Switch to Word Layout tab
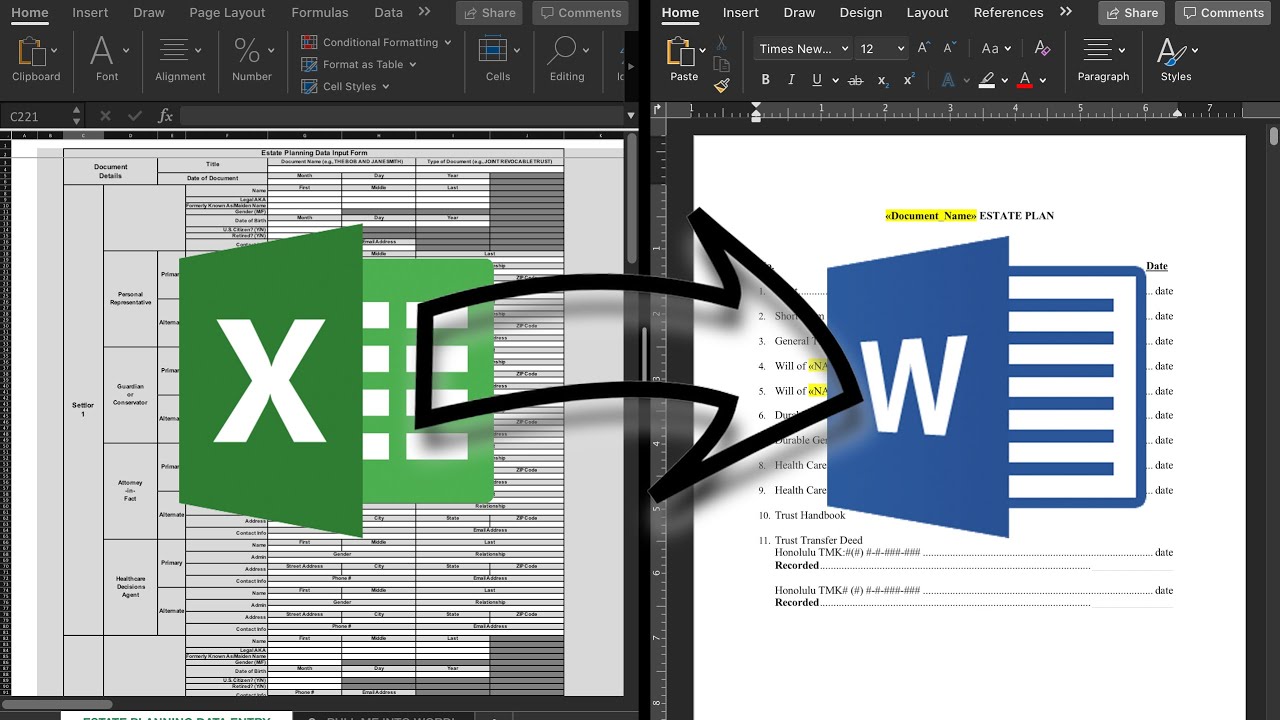This screenshot has height=720, width=1280. [x=927, y=13]
